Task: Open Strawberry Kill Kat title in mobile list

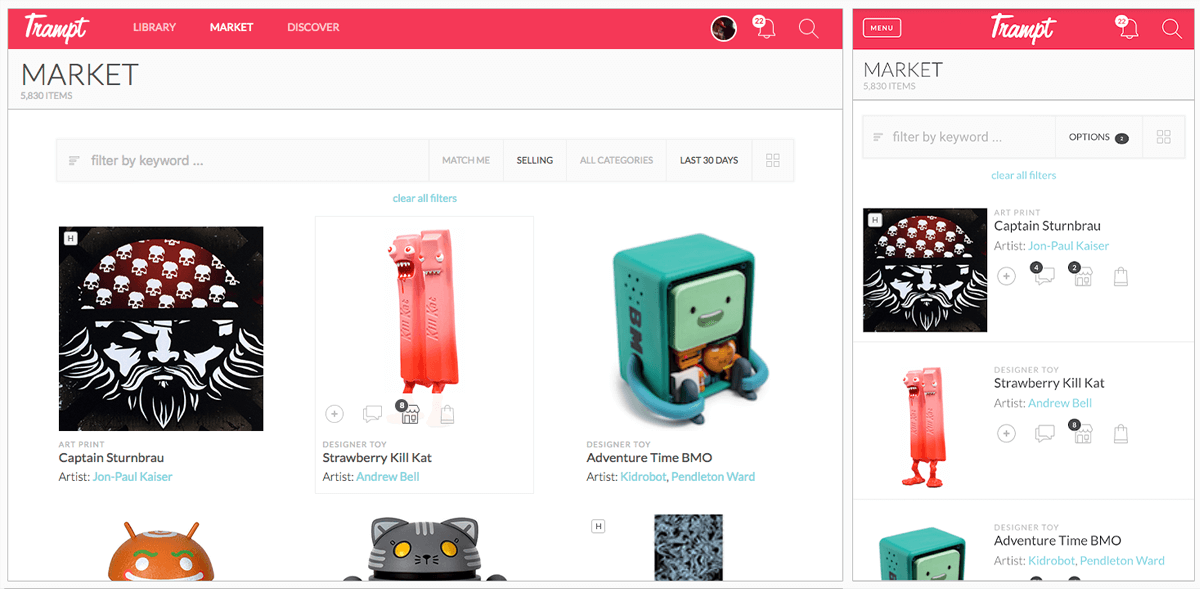Action: (1049, 383)
